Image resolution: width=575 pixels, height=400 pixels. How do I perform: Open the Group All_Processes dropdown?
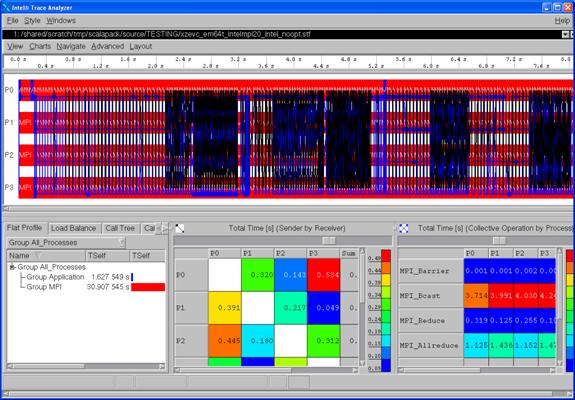[x=66, y=243]
